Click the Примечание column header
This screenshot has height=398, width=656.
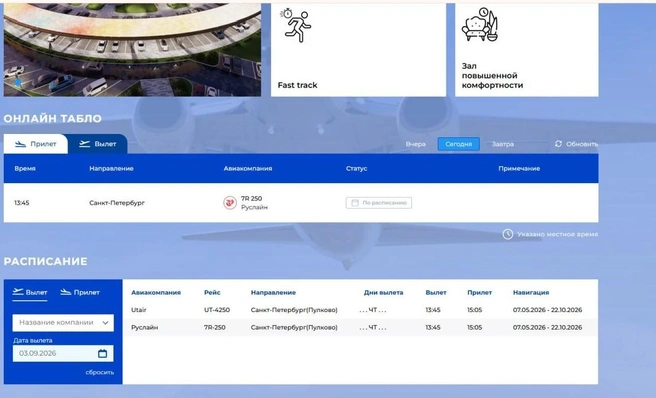point(519,169)
